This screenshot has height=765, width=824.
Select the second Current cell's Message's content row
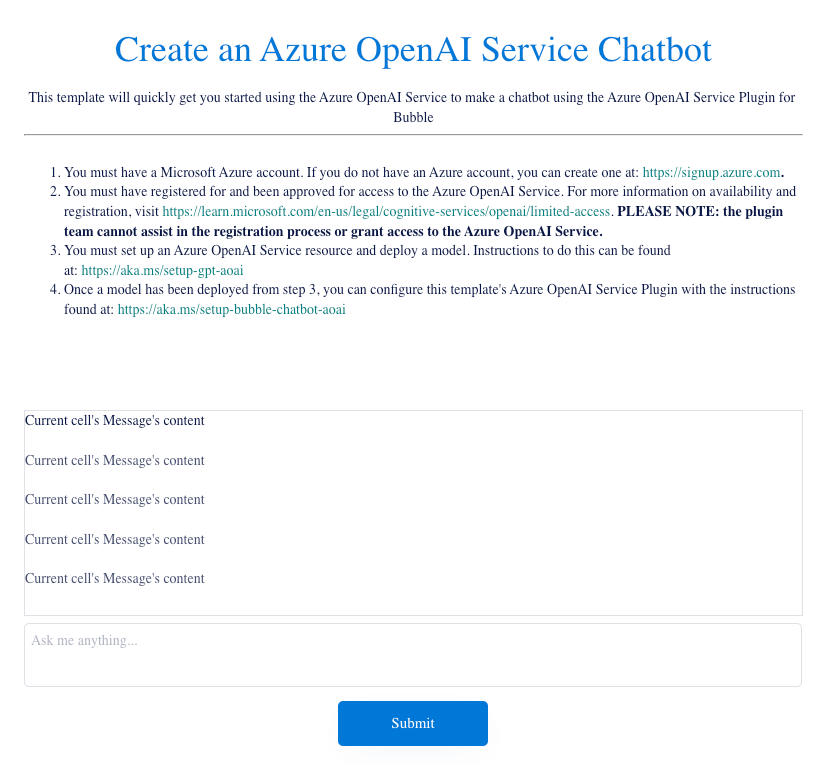115,460
